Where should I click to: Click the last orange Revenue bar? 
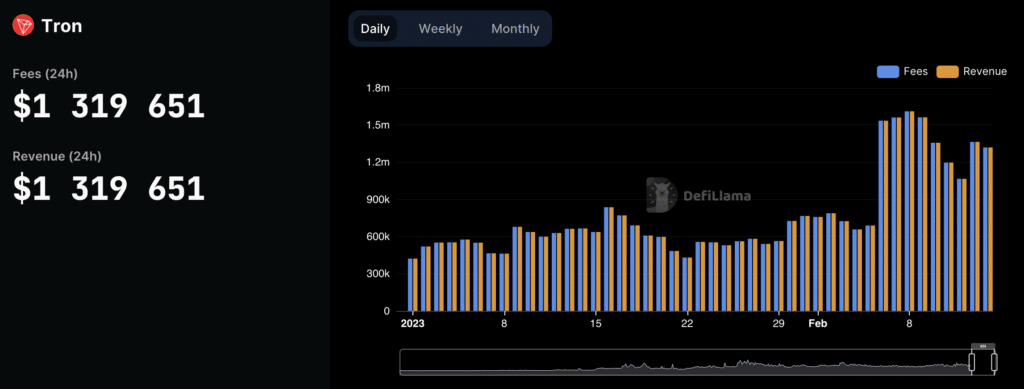pyautogui.click(x=990, y=229)
